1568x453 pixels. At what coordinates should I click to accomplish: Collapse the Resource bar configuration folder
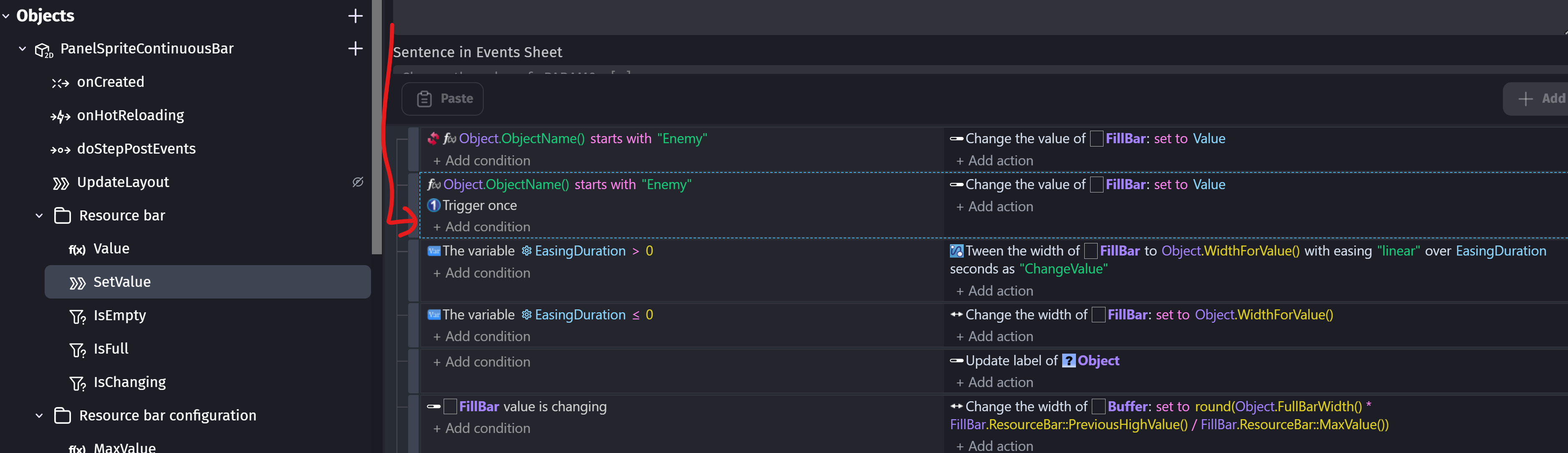39,416
